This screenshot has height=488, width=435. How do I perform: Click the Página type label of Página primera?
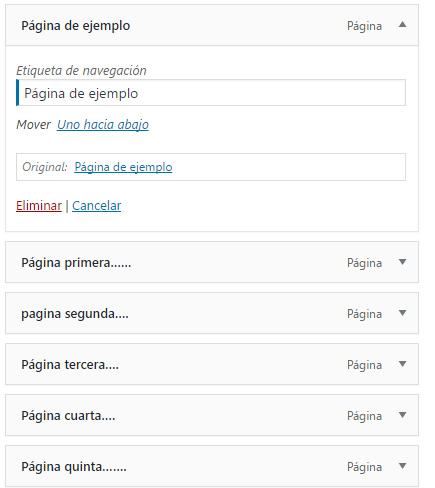[x=364, y=263]
